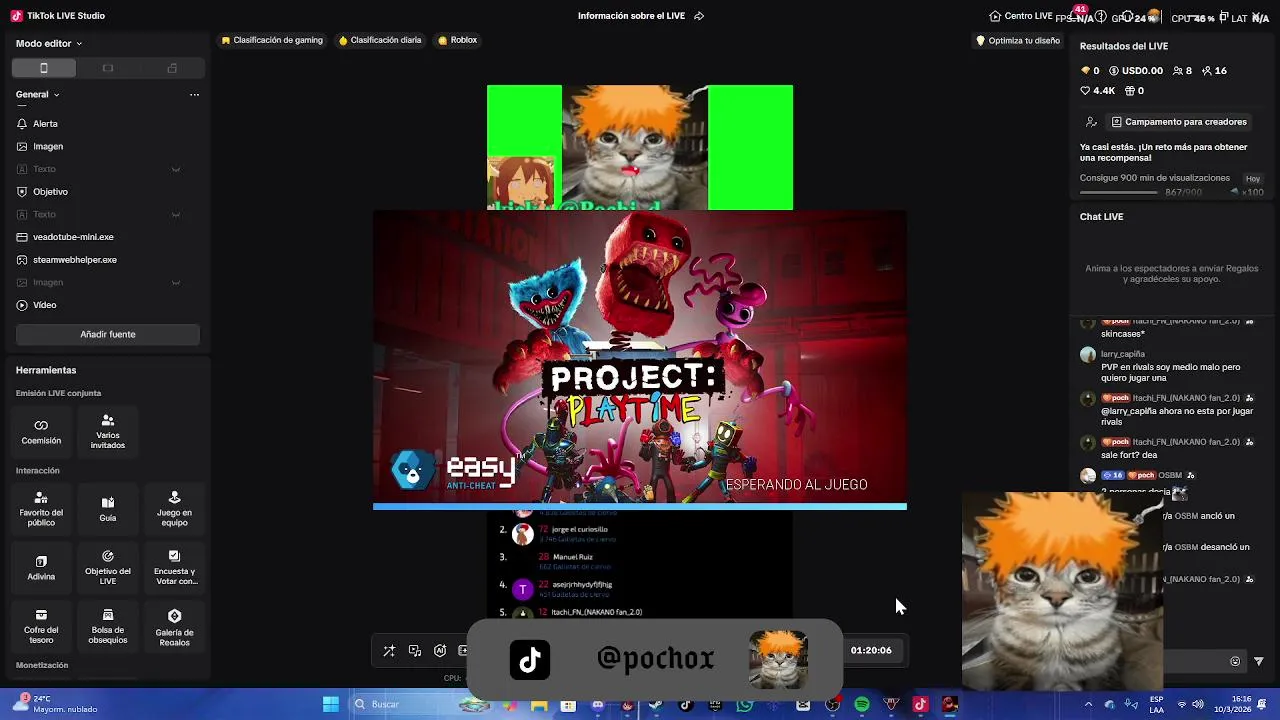Open Favorito del público tool

point(41,510)
